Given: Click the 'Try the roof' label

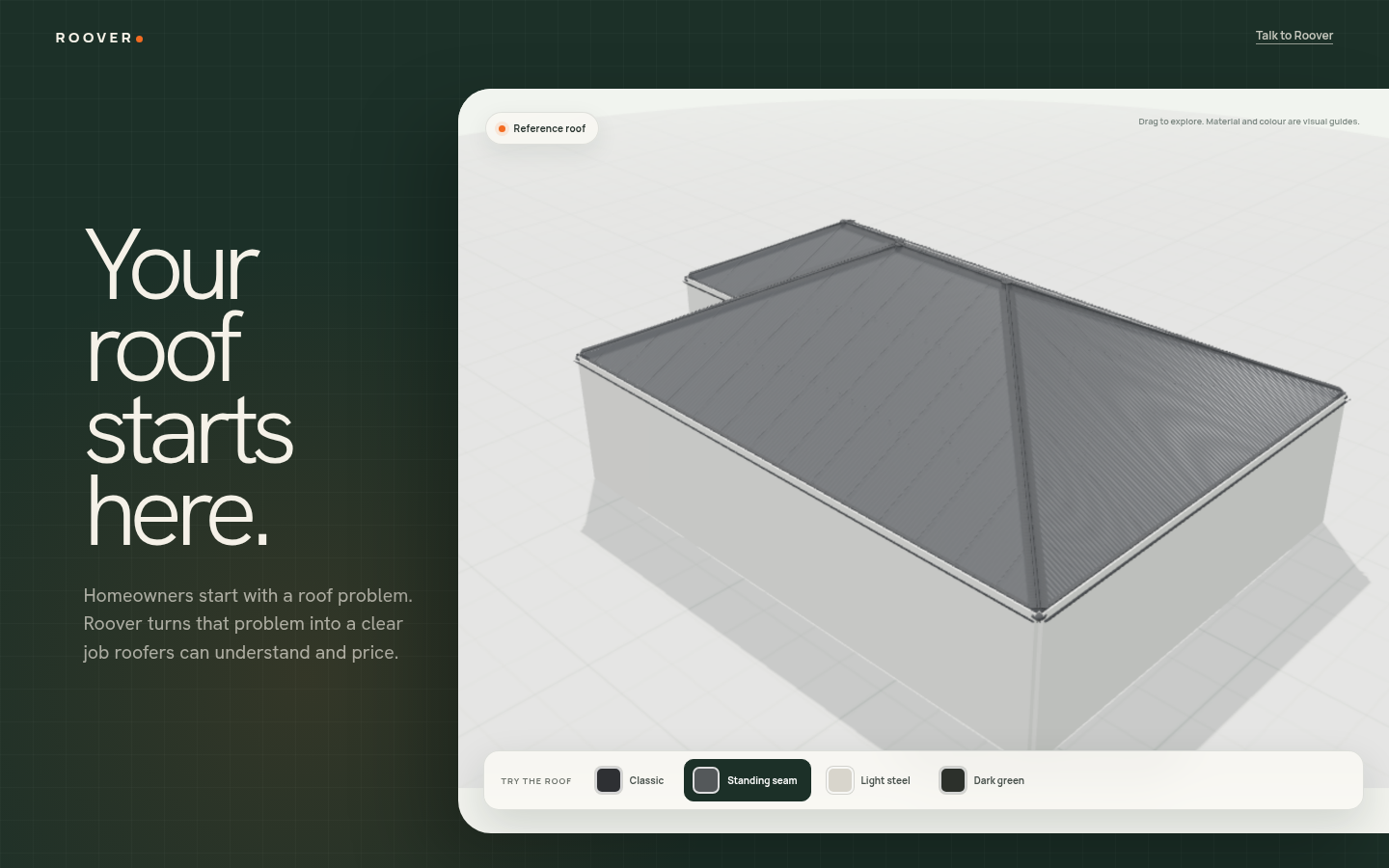Looking at the screenshot, I should [x=536, y=781].
